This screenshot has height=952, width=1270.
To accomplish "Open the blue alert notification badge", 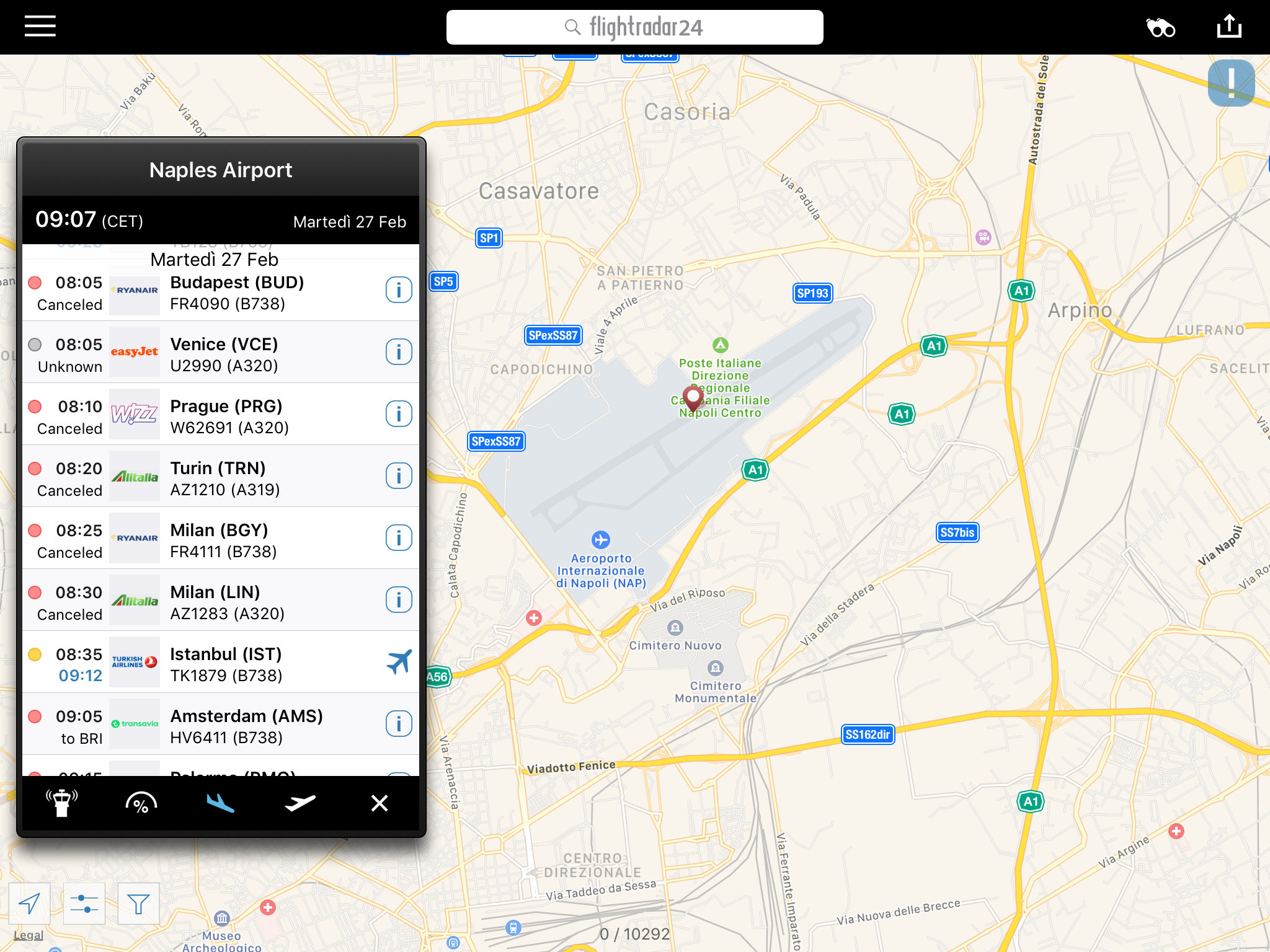I will (x=1231, y=83).
